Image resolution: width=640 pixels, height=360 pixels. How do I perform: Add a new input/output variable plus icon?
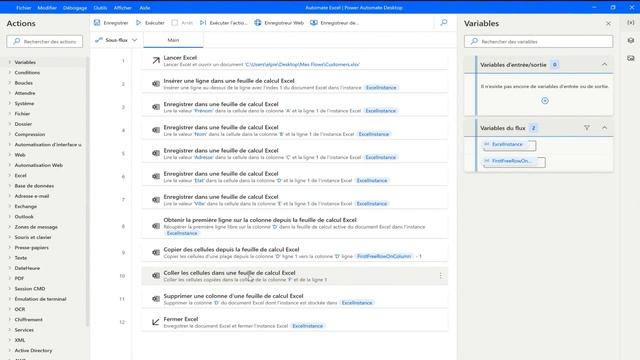(545, 101)
